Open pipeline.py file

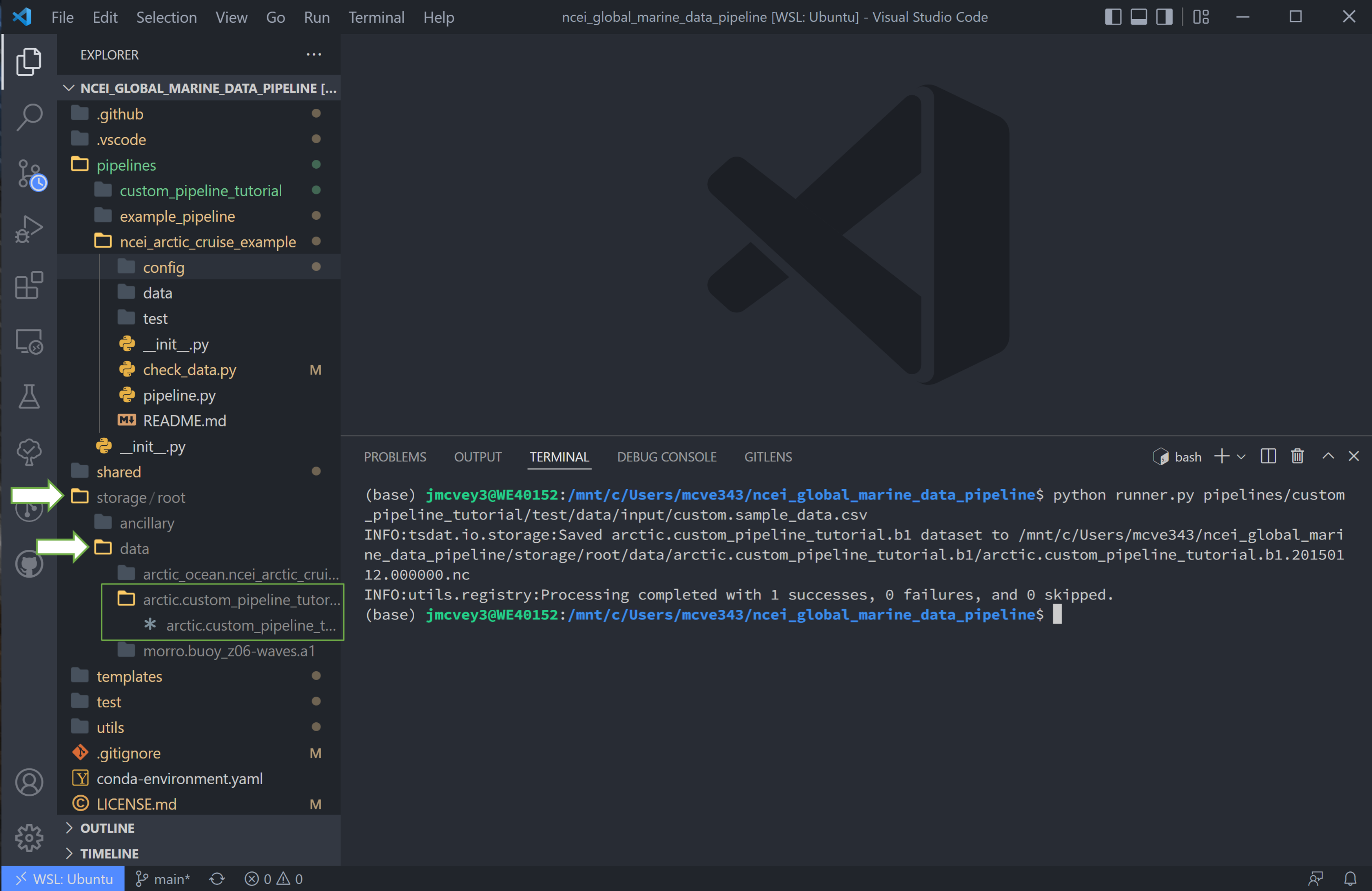point(199,395)
